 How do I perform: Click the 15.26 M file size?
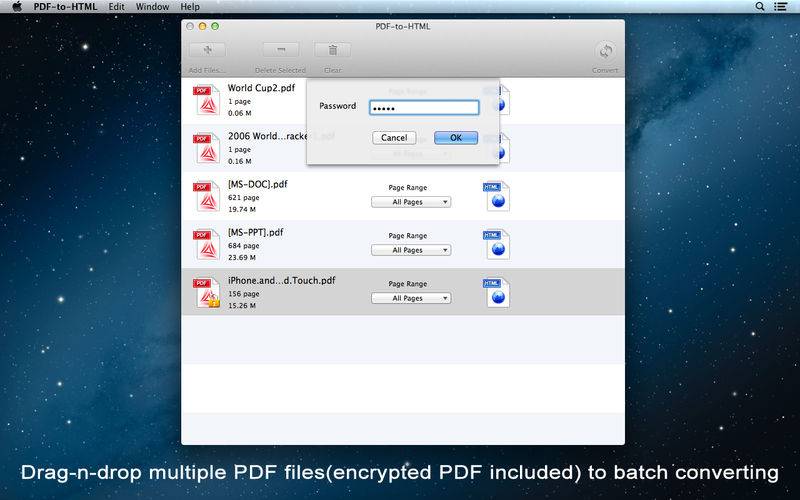click(x=242, y=306)
